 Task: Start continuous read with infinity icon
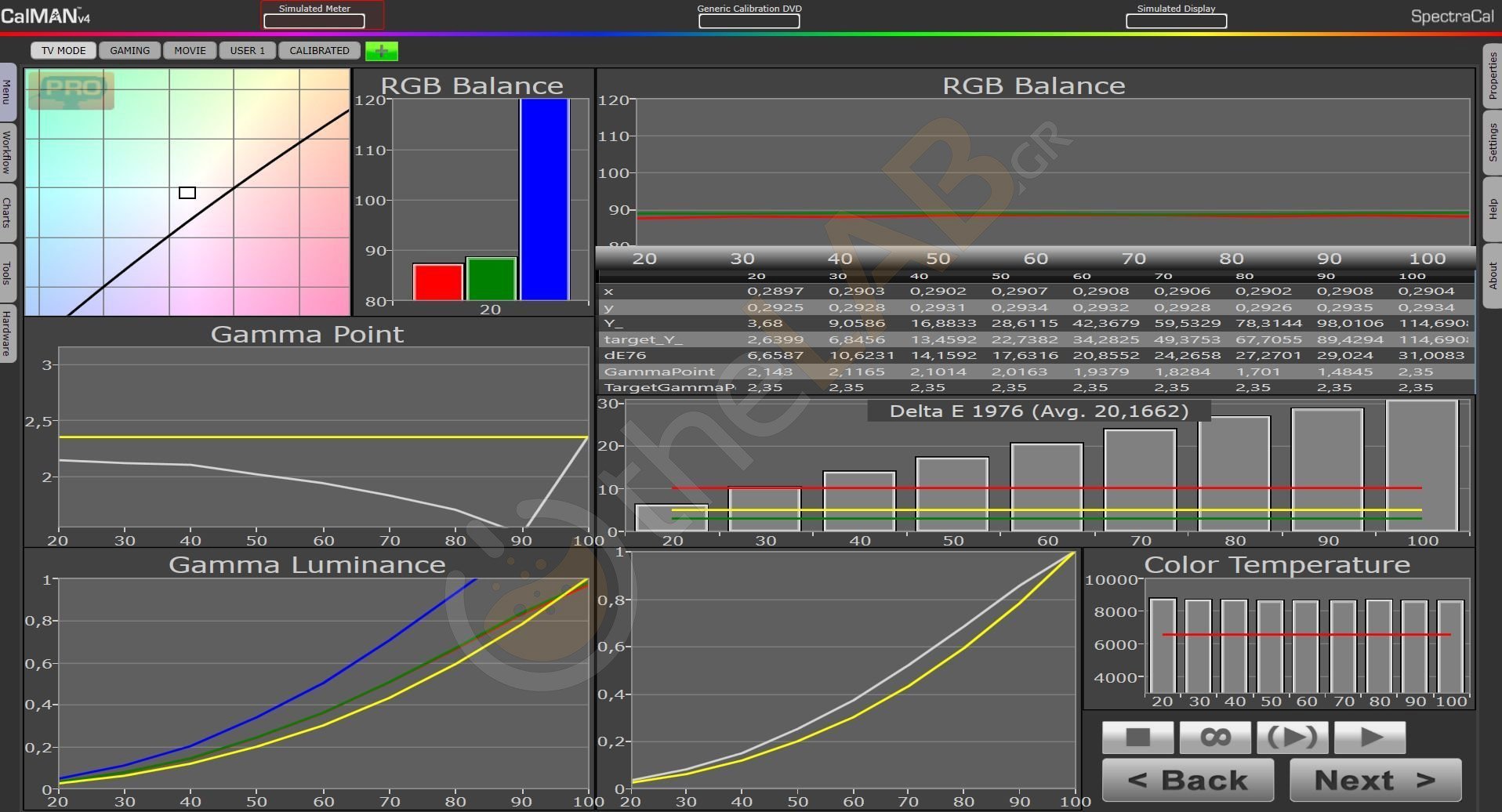coord(1214,738)
